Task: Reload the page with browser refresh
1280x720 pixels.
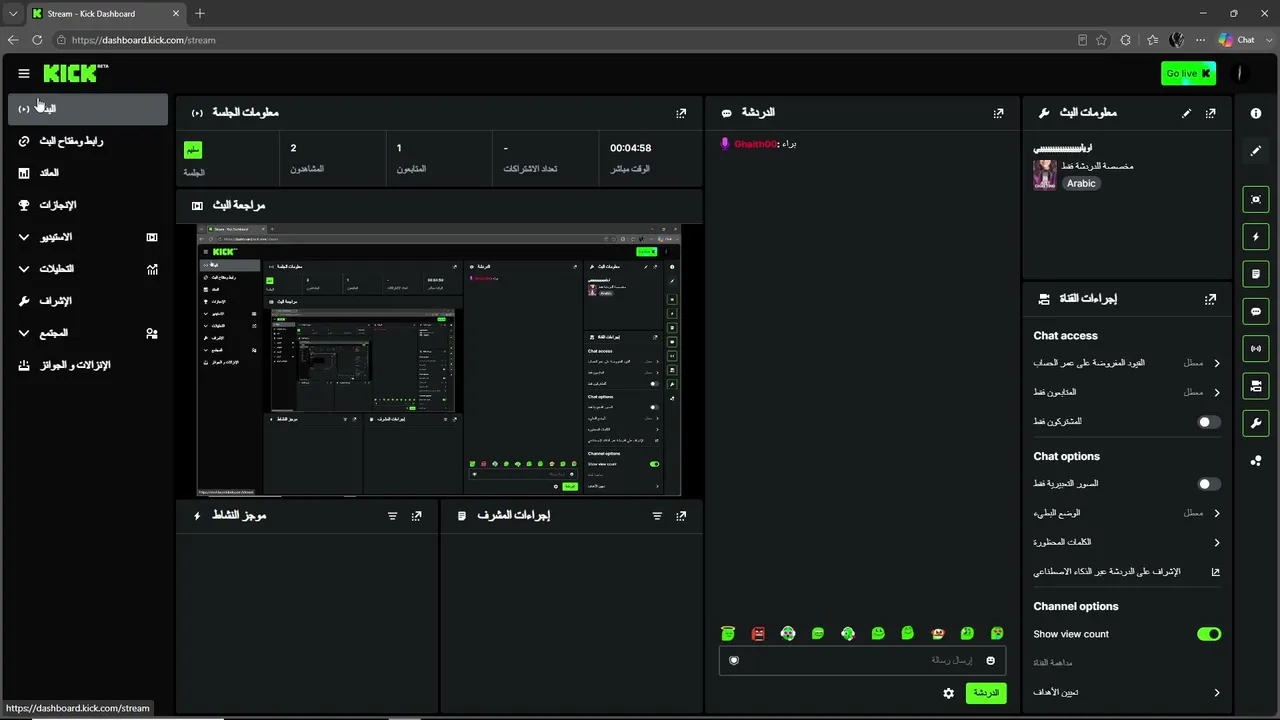Action: click(37, 40)
